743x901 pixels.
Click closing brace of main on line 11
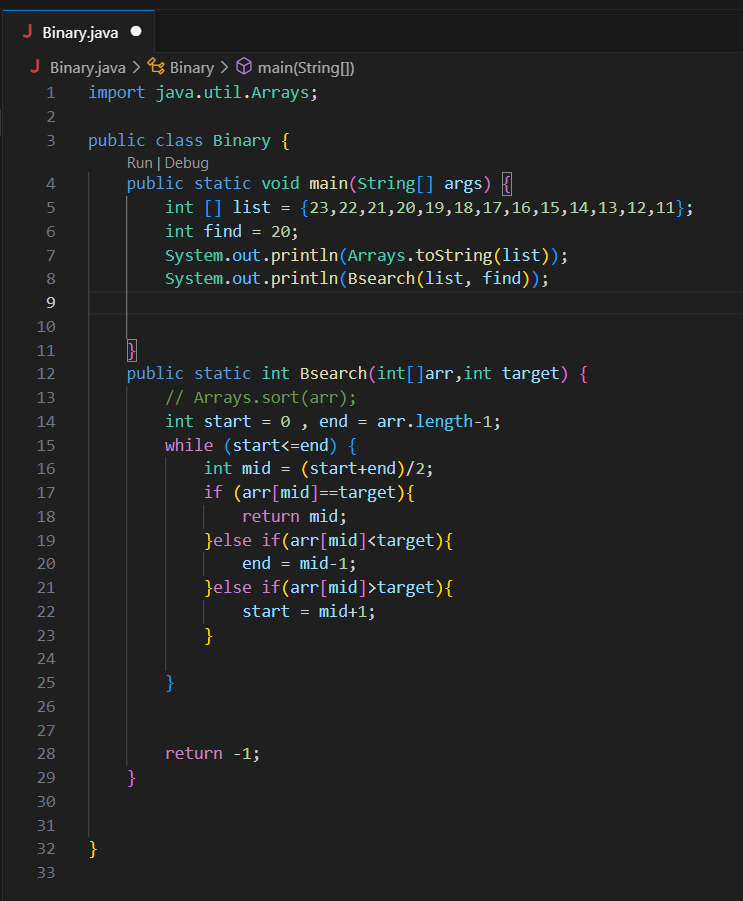[132, 350]
